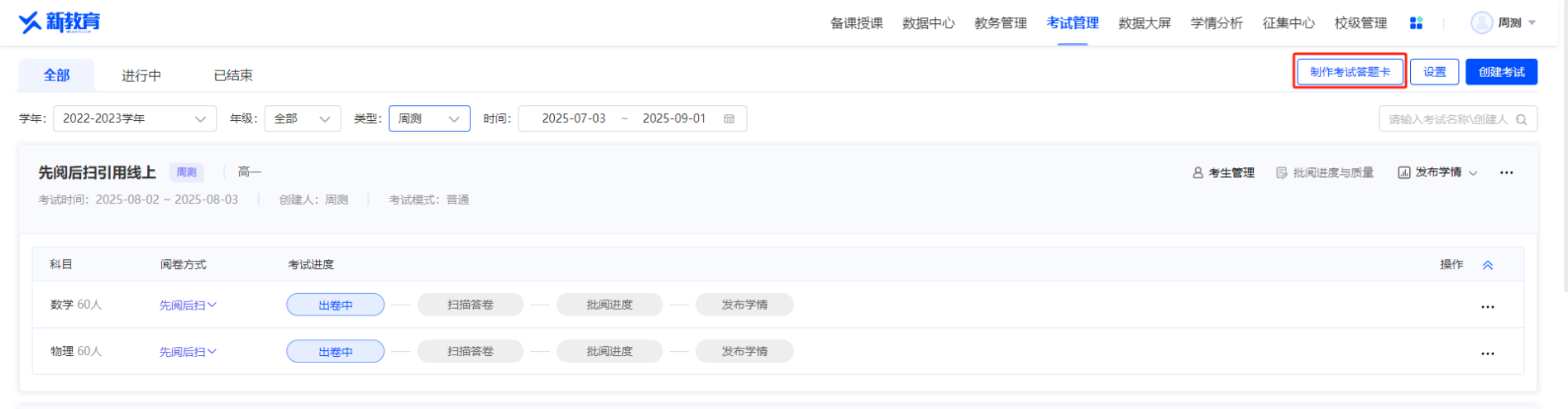
Task: Click 出卷中 step for 数学
Action: click(335, 305)
